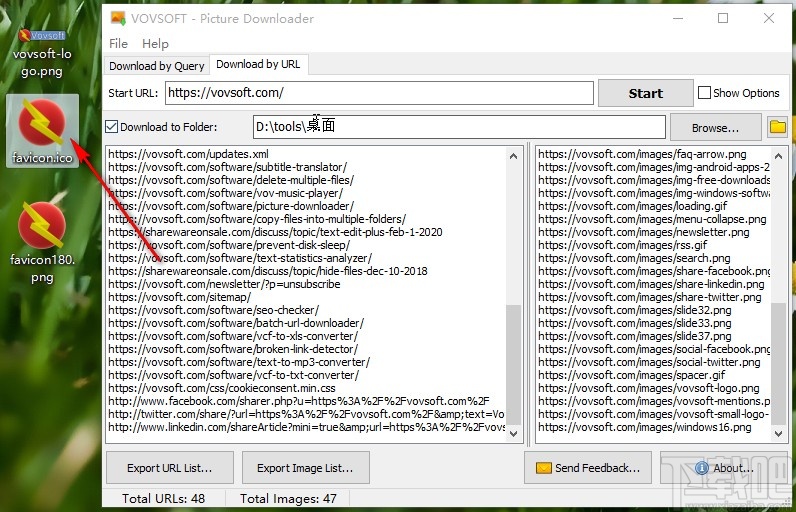Select the broken-link-detector URL row
The height and width of the screenshot is (512, 796).
pyautogui.click(x=306, y=349)
